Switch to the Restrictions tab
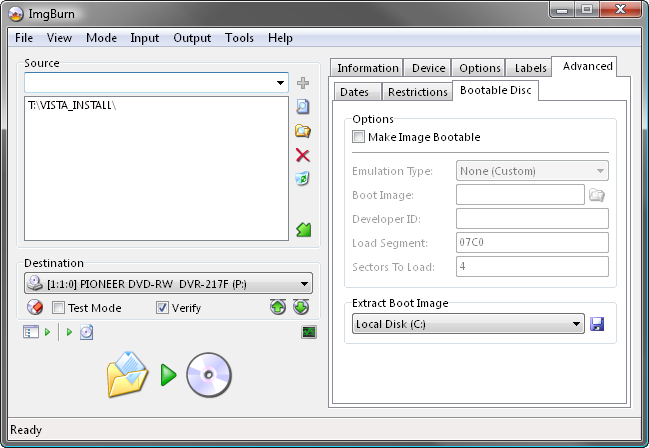This screenshot has height=448, width=649. [x=417, y=92]
